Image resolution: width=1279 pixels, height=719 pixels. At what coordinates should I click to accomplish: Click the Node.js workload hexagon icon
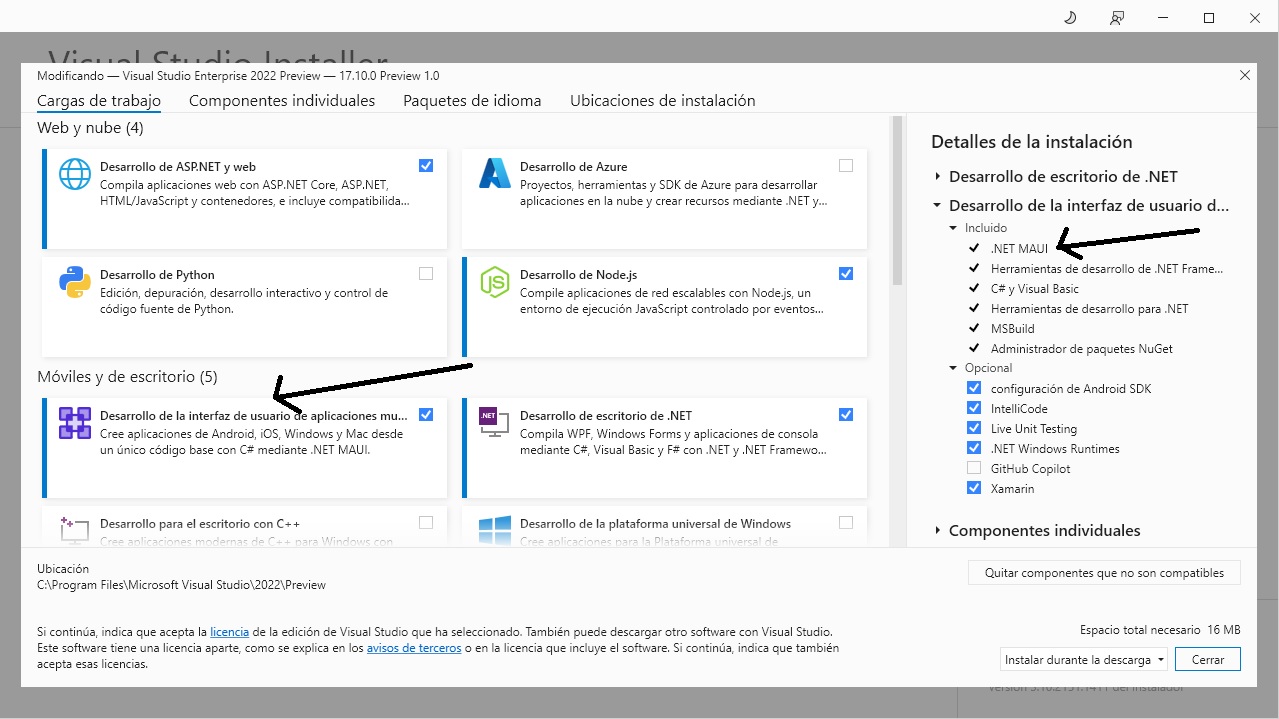pos(495,282)
